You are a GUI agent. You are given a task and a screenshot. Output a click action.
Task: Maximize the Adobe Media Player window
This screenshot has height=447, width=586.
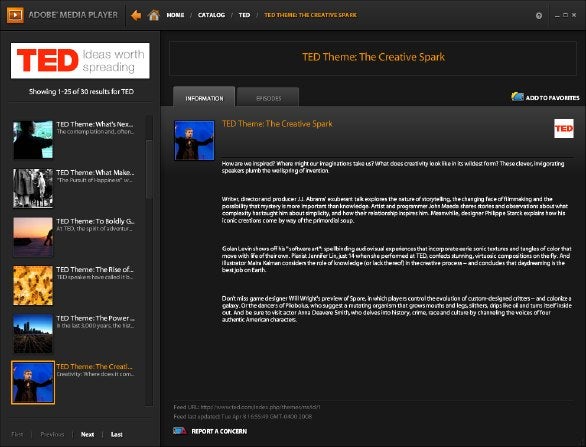tap(565, 15)
